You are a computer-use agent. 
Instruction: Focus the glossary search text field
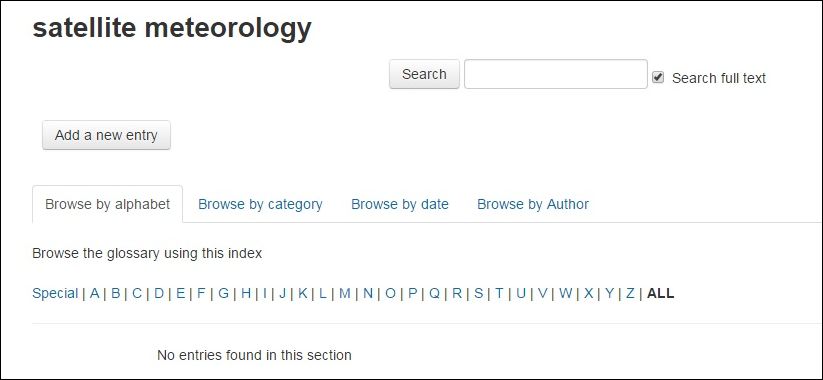556,74
